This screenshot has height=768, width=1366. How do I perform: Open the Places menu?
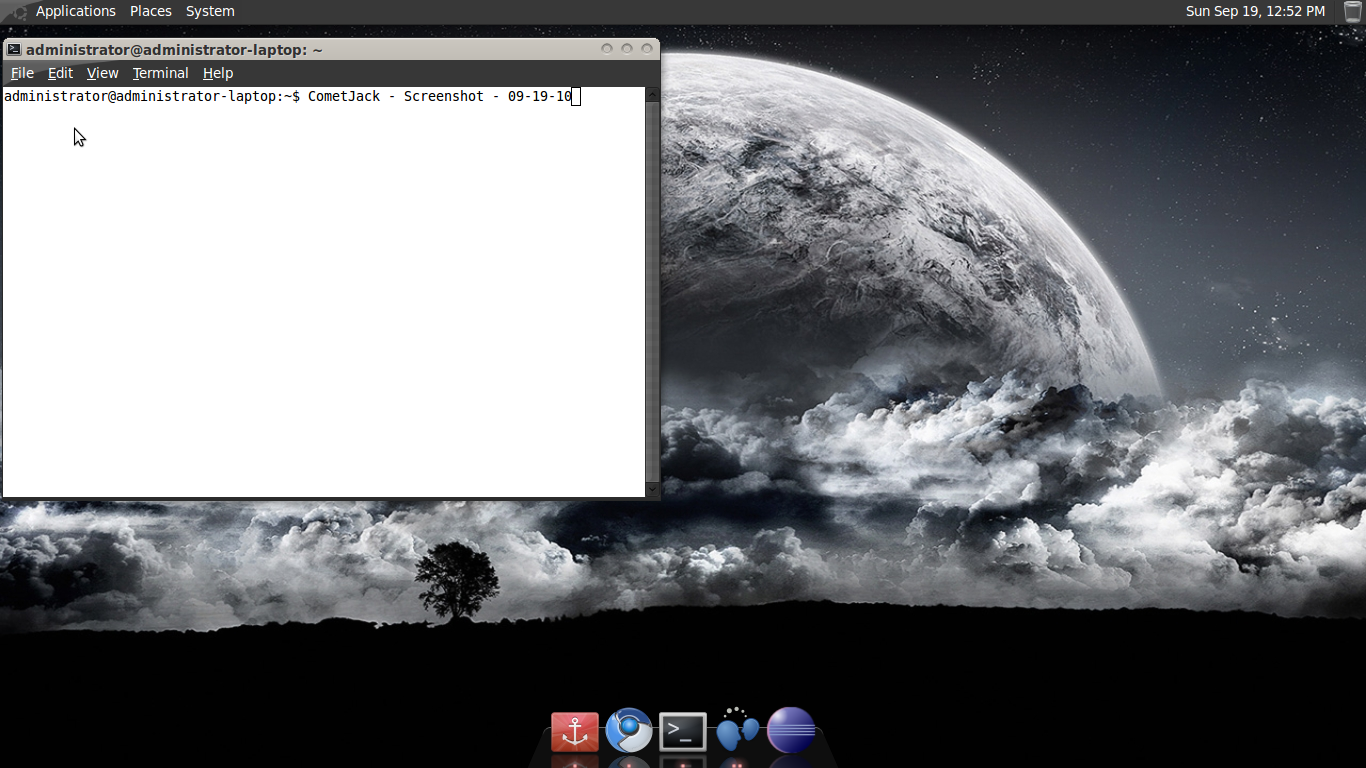150,11
